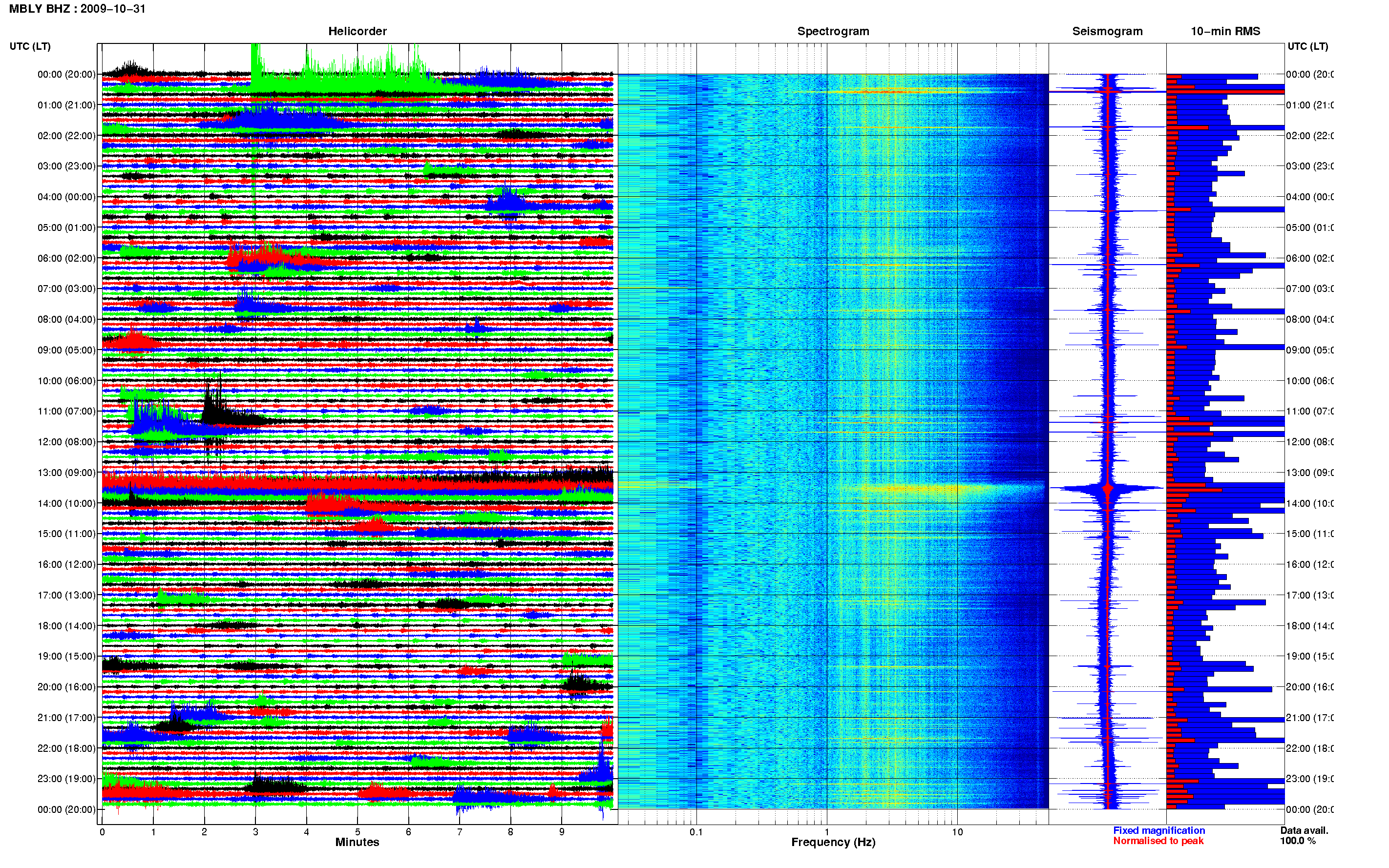Click the 'Fixed magnification' legend entry
The image size is (1389, 868).
(x=1159, y=831)
